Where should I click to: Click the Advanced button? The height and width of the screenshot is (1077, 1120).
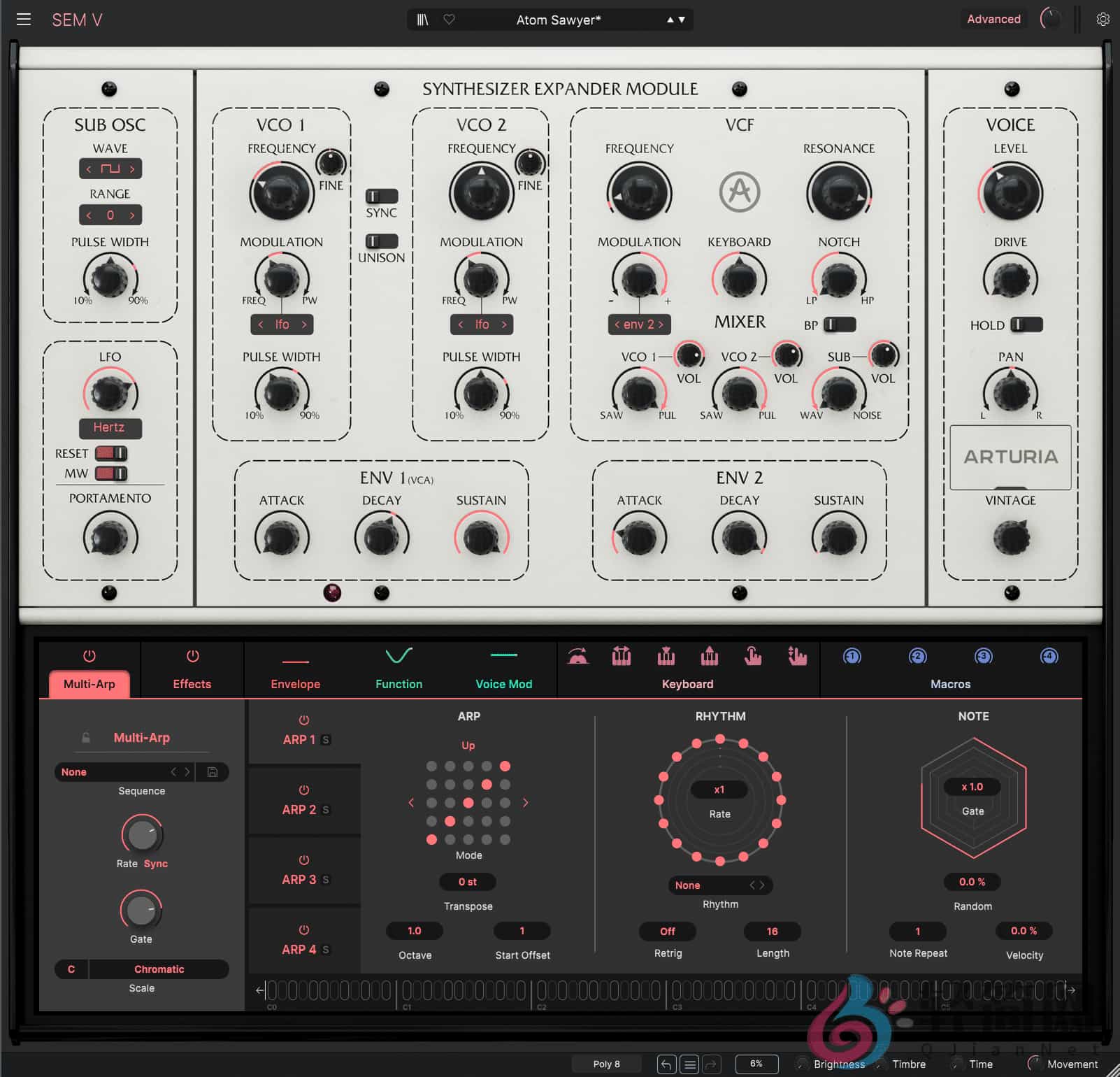point(993,19)
